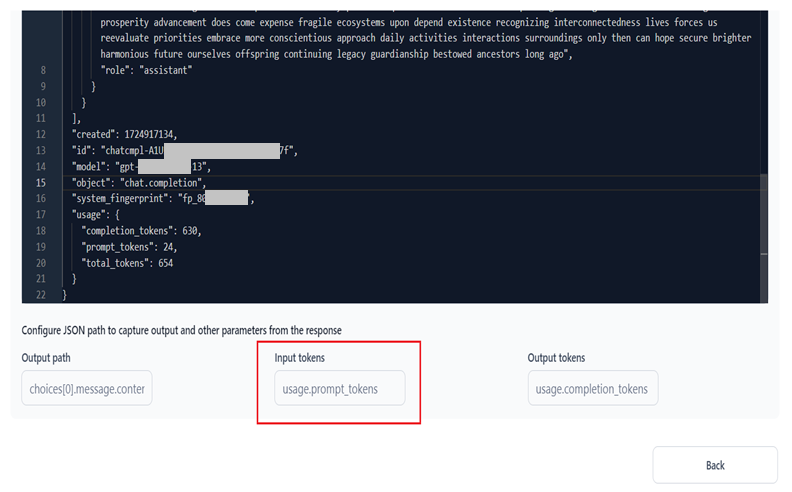Click the vertical scrollbar of the JSON viewer

click(764, 230)
